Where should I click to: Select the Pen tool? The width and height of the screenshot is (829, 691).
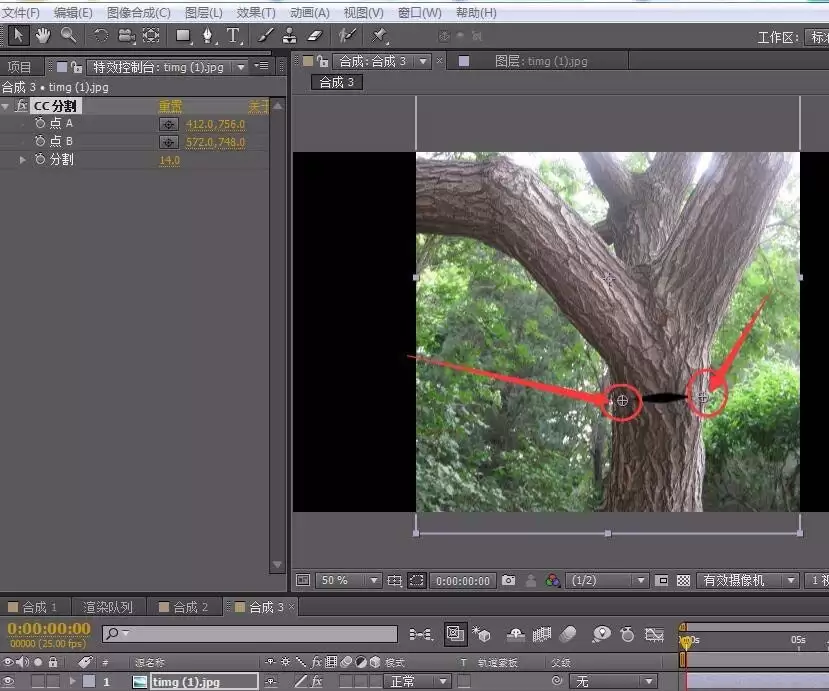click(x=208, y=36)
